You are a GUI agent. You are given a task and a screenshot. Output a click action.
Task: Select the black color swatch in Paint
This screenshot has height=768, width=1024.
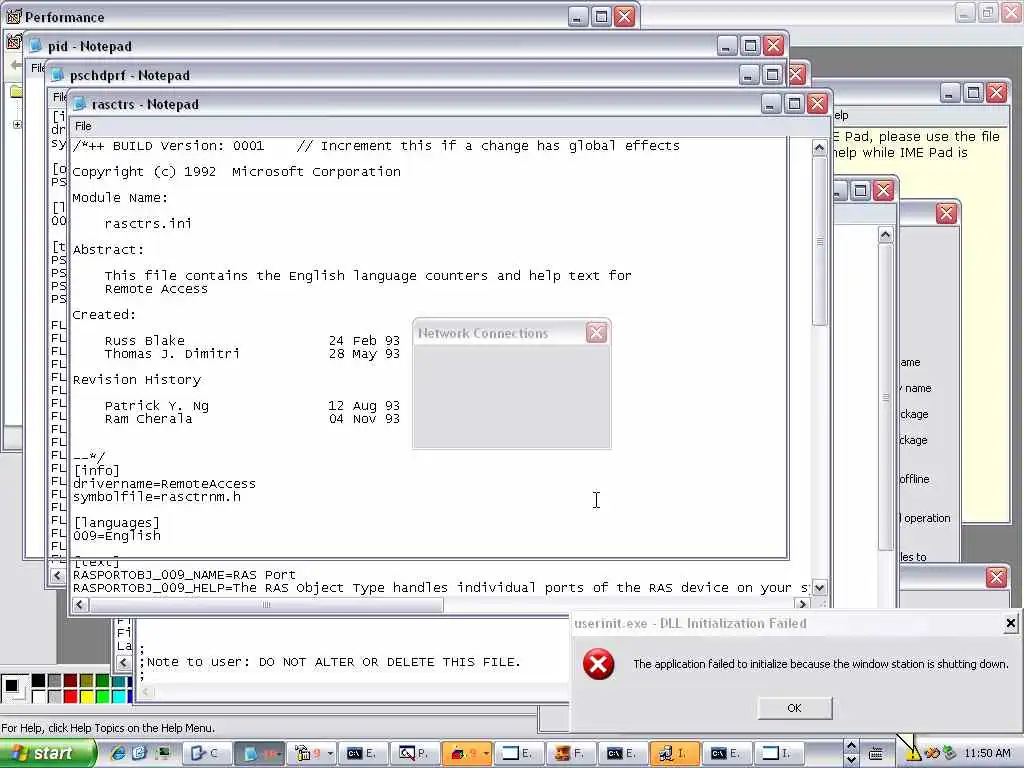(x=39, y=681)
